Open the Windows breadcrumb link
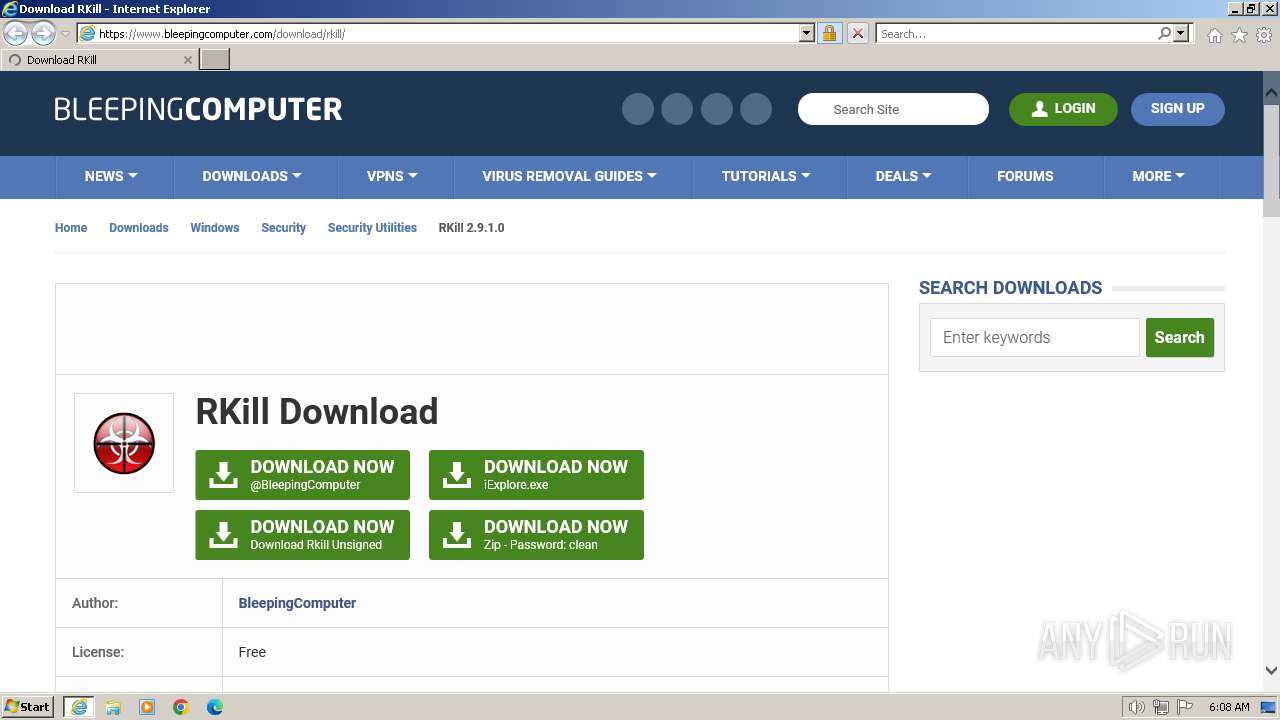 pyautogui.click(x=215, y=228)
